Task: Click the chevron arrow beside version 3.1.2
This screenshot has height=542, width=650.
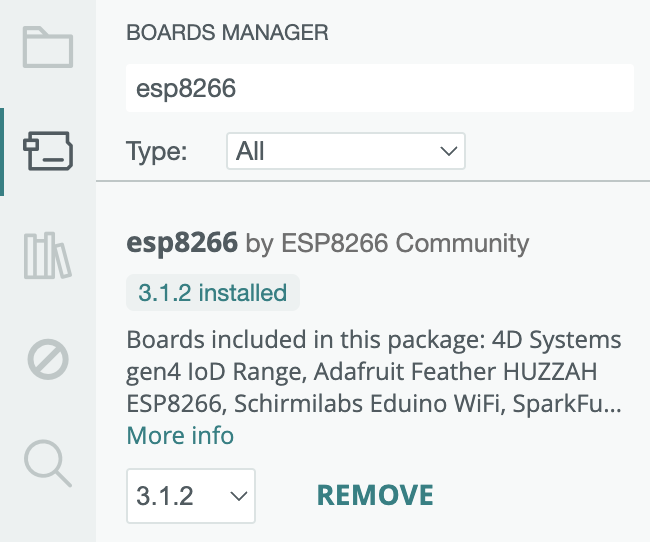Action: (x=239, y=496)
